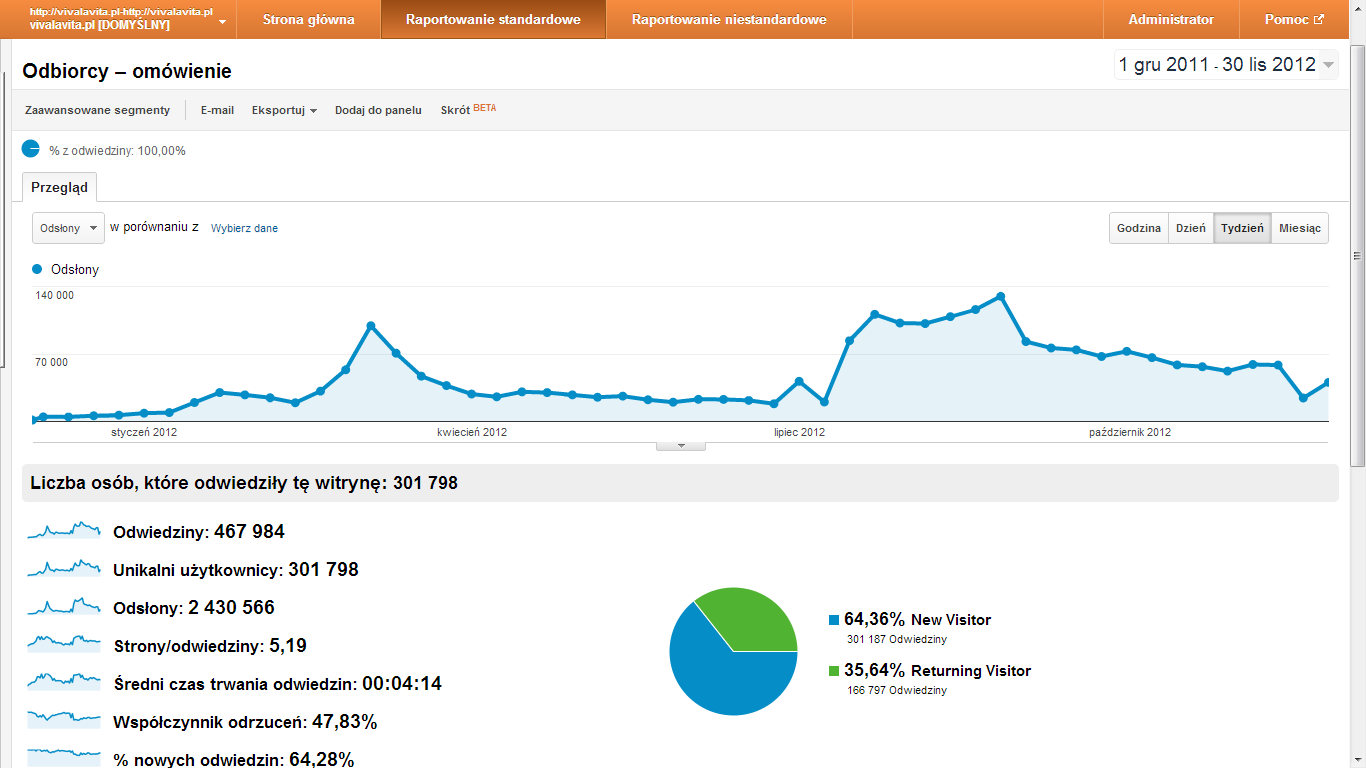Image resolution: width=1366 pixels, height=768 pixels.
Task: Click the Strony/odwiedziny sparkline
Action: pyautogui.click(x=64, y=644)
